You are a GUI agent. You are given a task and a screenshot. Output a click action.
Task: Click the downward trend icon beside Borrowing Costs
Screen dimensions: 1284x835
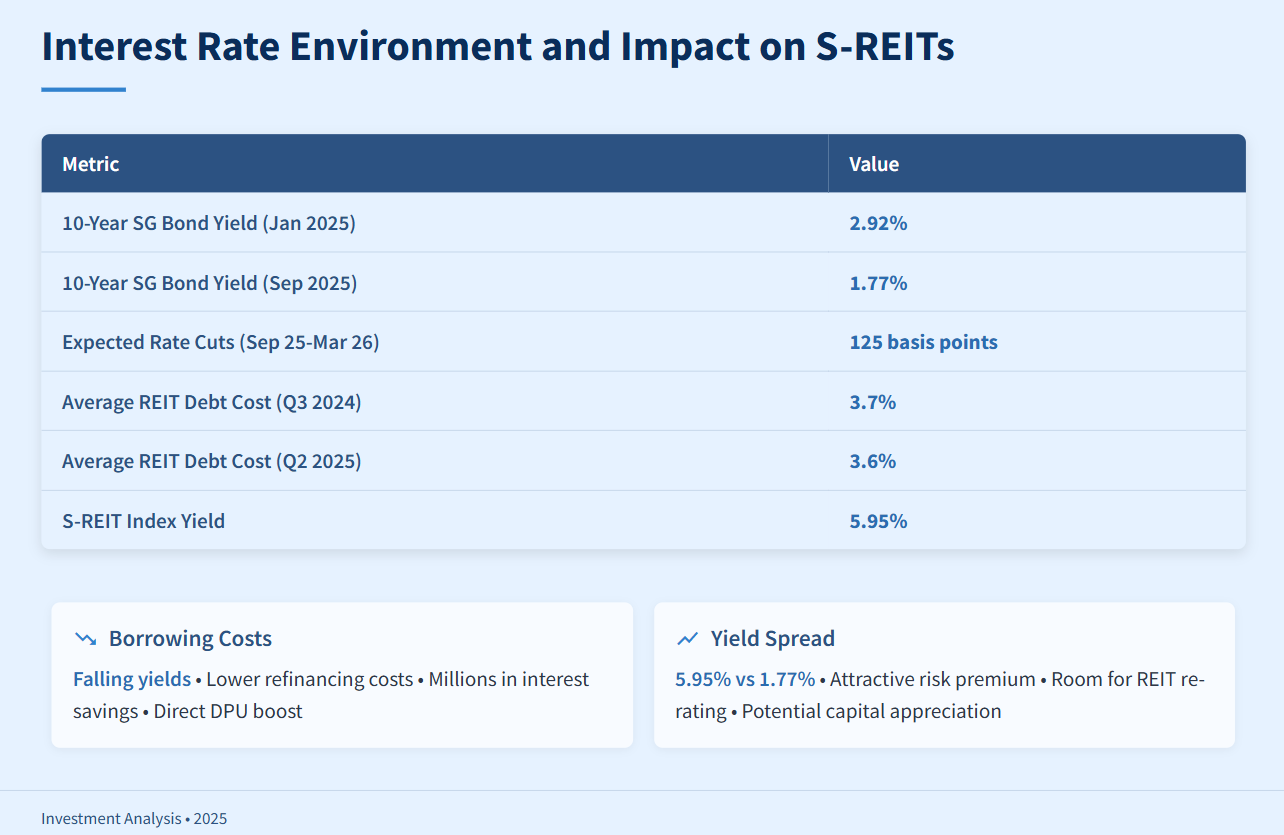(x=85, y=638)
